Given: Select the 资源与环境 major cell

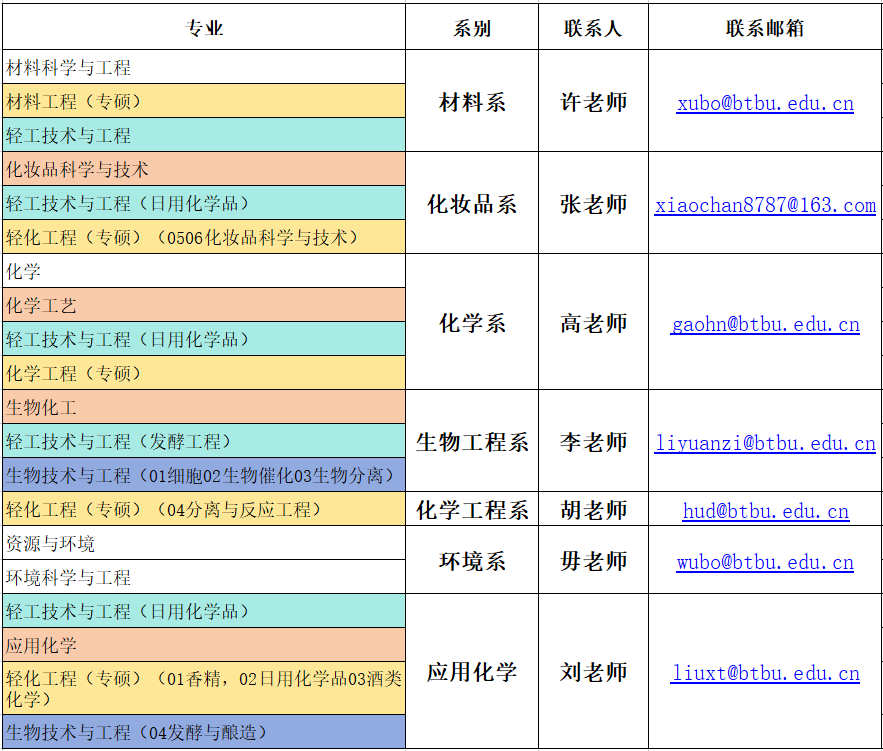Looking at the screenshot, I should click(204, 544).
